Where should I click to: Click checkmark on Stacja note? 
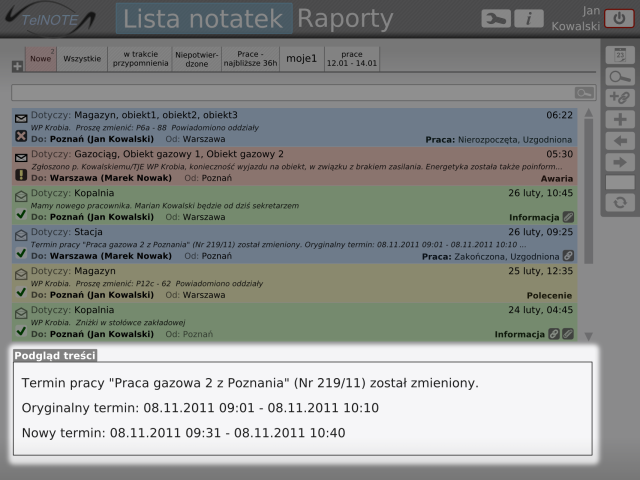tap(21, 253)
